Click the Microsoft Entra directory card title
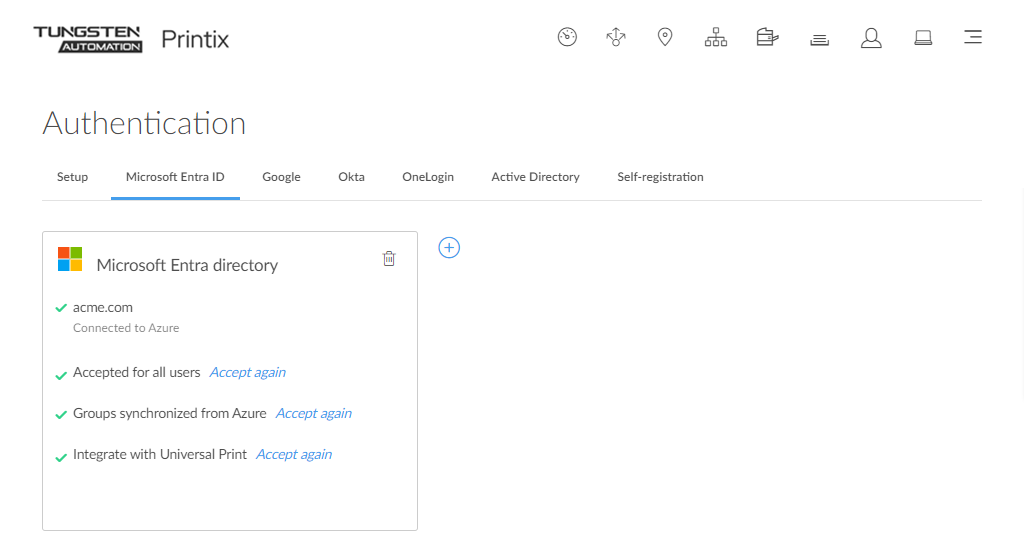 click(x=187, y=265)
